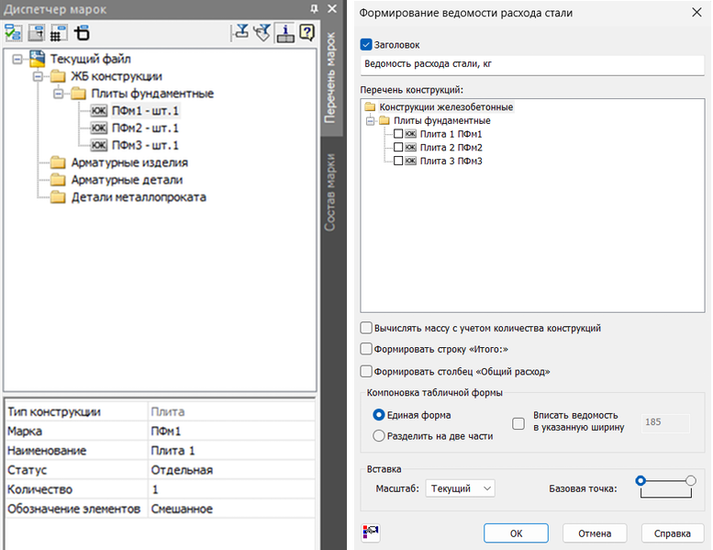Collapse the Текущий файл root node

point(18,59)
